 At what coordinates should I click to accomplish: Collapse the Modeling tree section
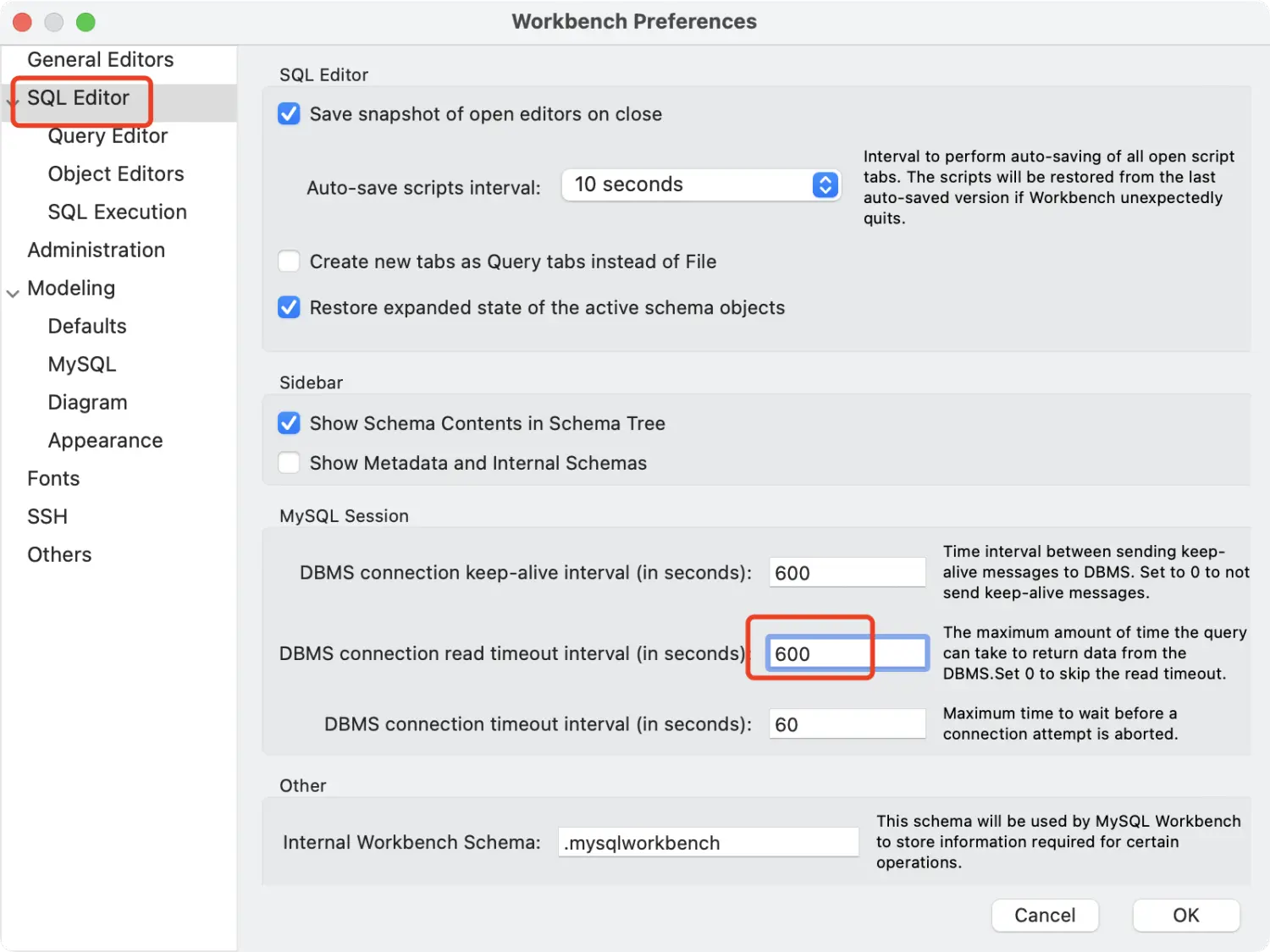(x=13, y=293)
